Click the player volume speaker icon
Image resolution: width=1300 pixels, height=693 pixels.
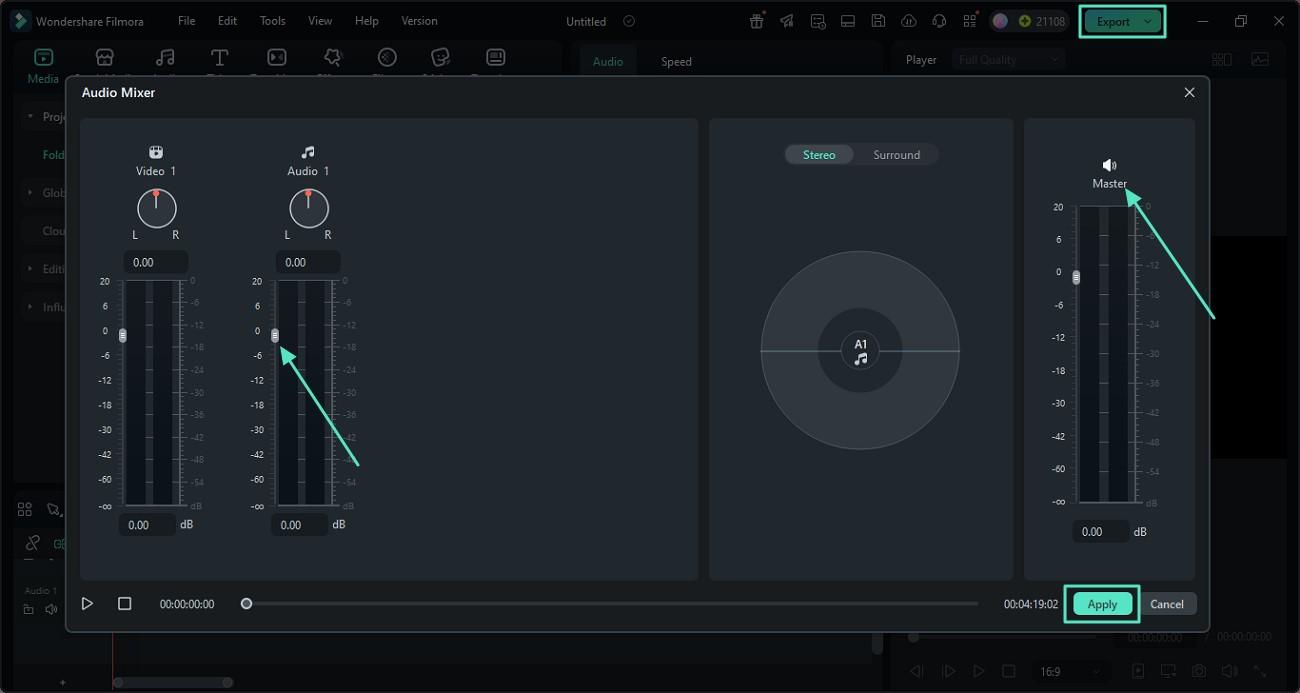[1229, 671]
